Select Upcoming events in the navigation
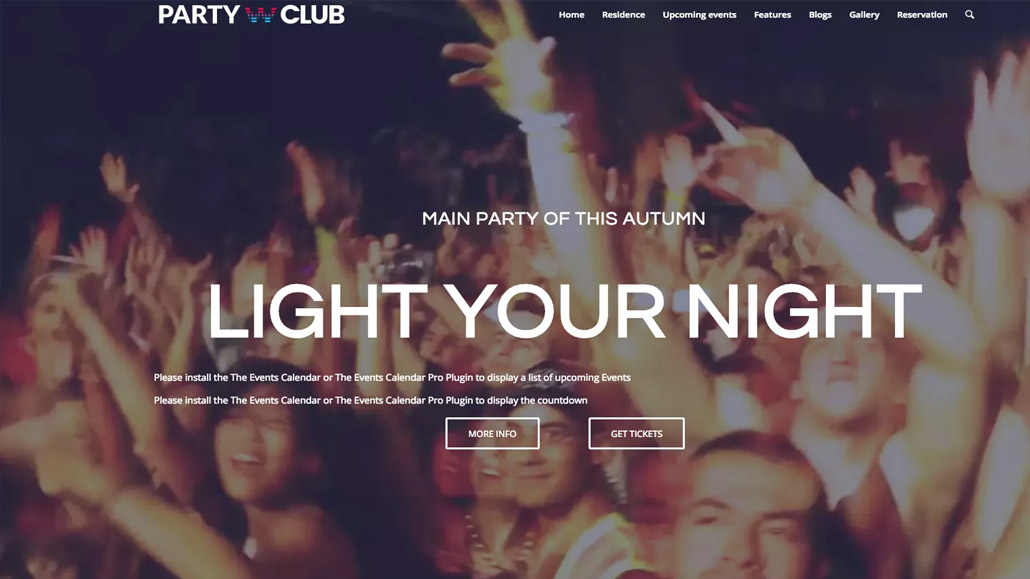1030x579 pixels. click(699, 14)
